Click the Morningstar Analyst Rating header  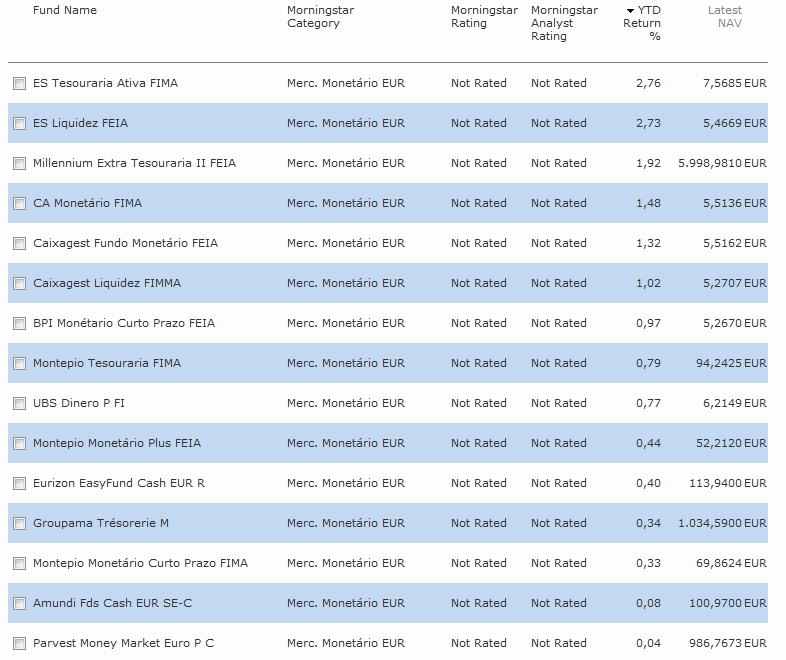[x=564, y=23]
